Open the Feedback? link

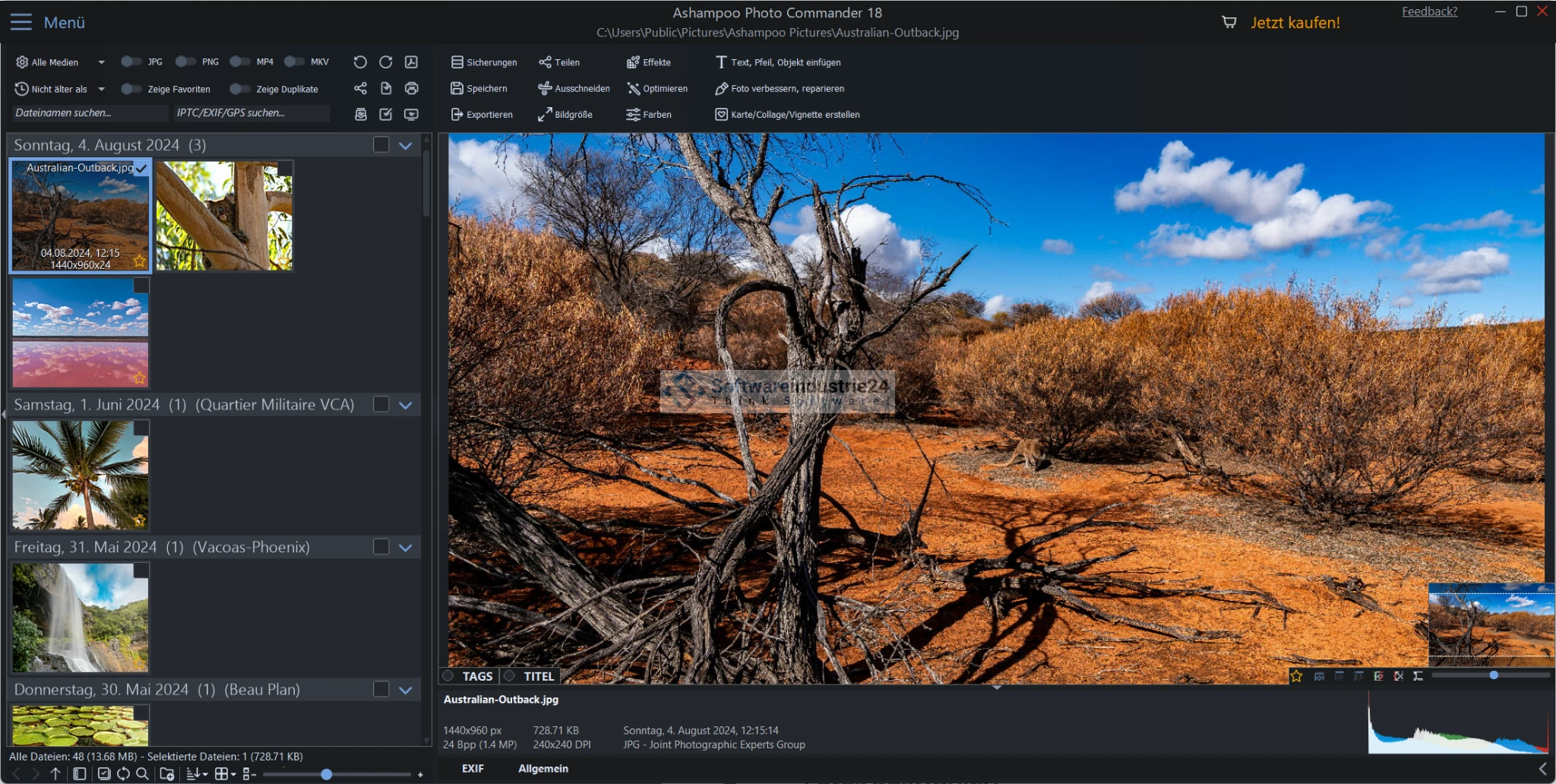coord(1429,11)
